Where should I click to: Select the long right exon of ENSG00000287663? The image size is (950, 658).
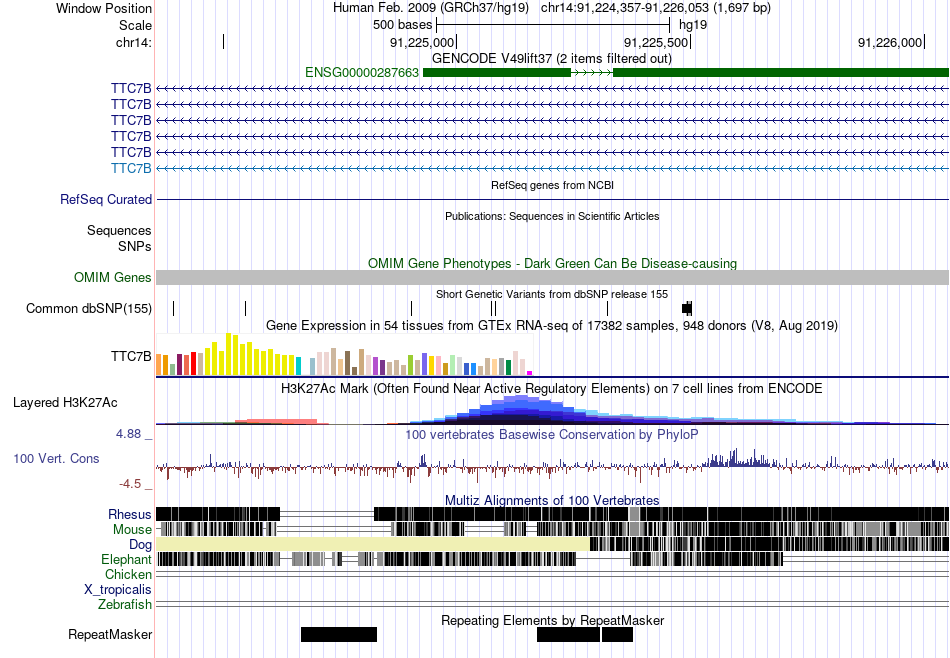pyautogui.click(x=781, y=73)
